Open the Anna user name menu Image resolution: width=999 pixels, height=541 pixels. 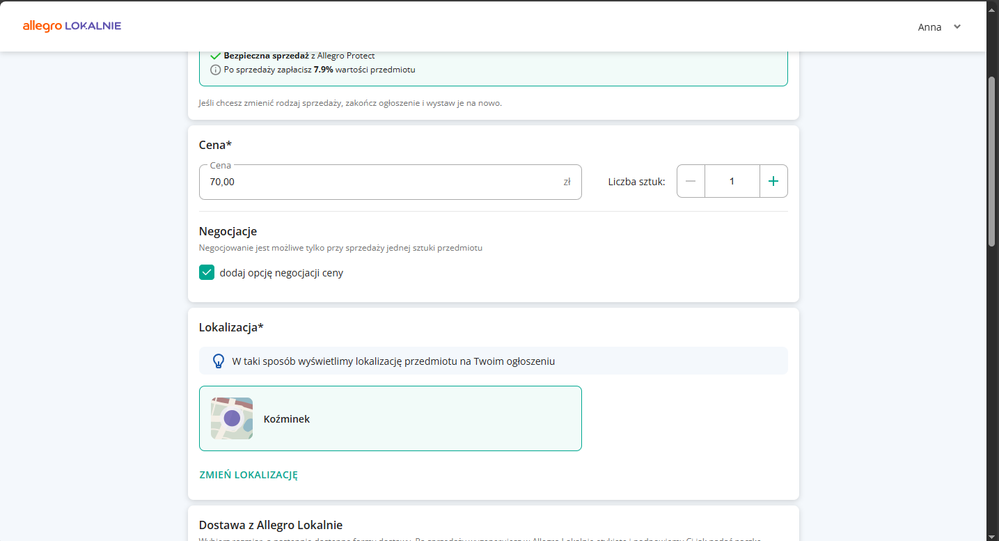click(x=929, y=27)
